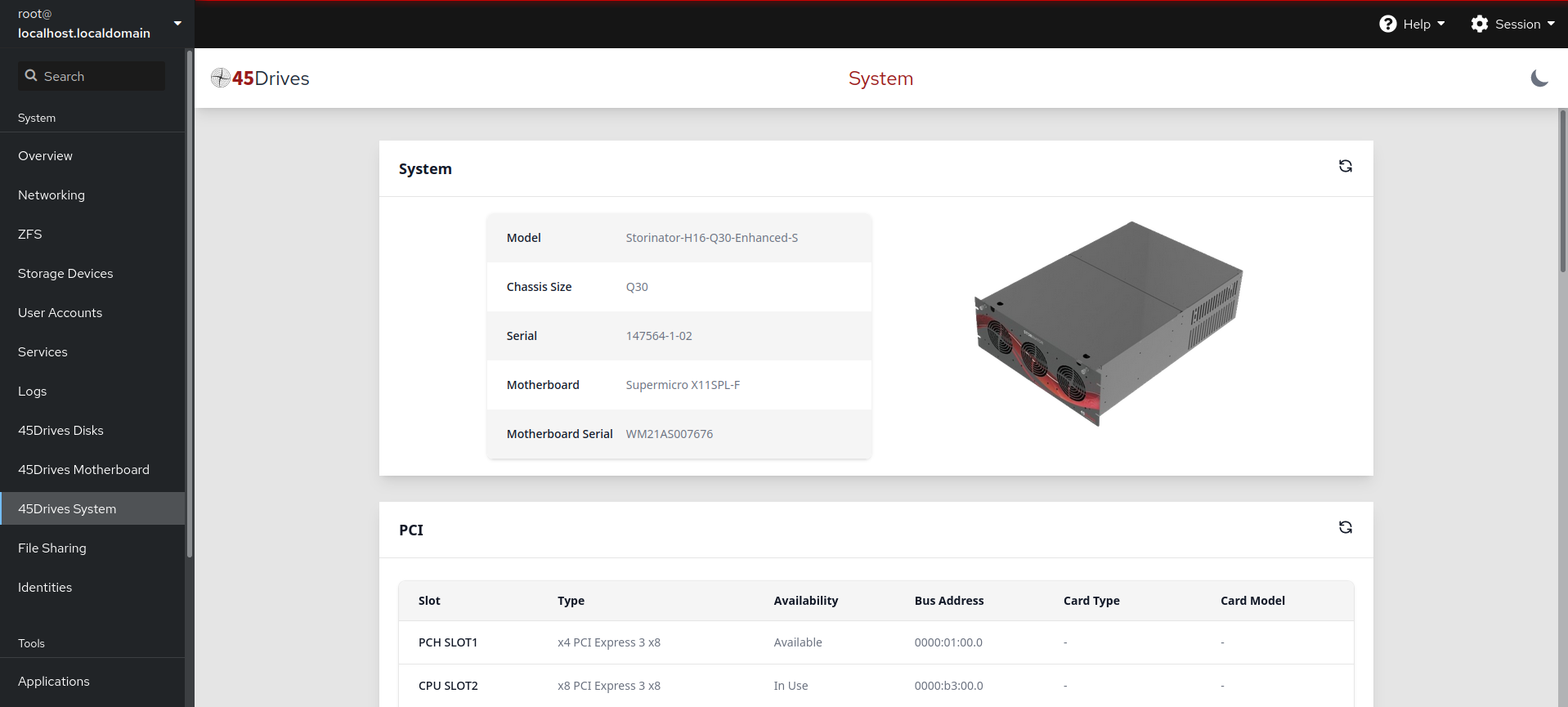Click the Type column header
The image size is (1568, 707).
[x=571, y=601]
